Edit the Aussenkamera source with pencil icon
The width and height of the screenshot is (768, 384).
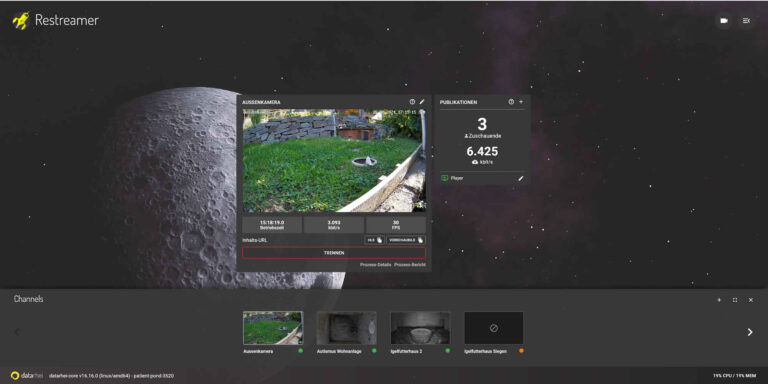422,102
